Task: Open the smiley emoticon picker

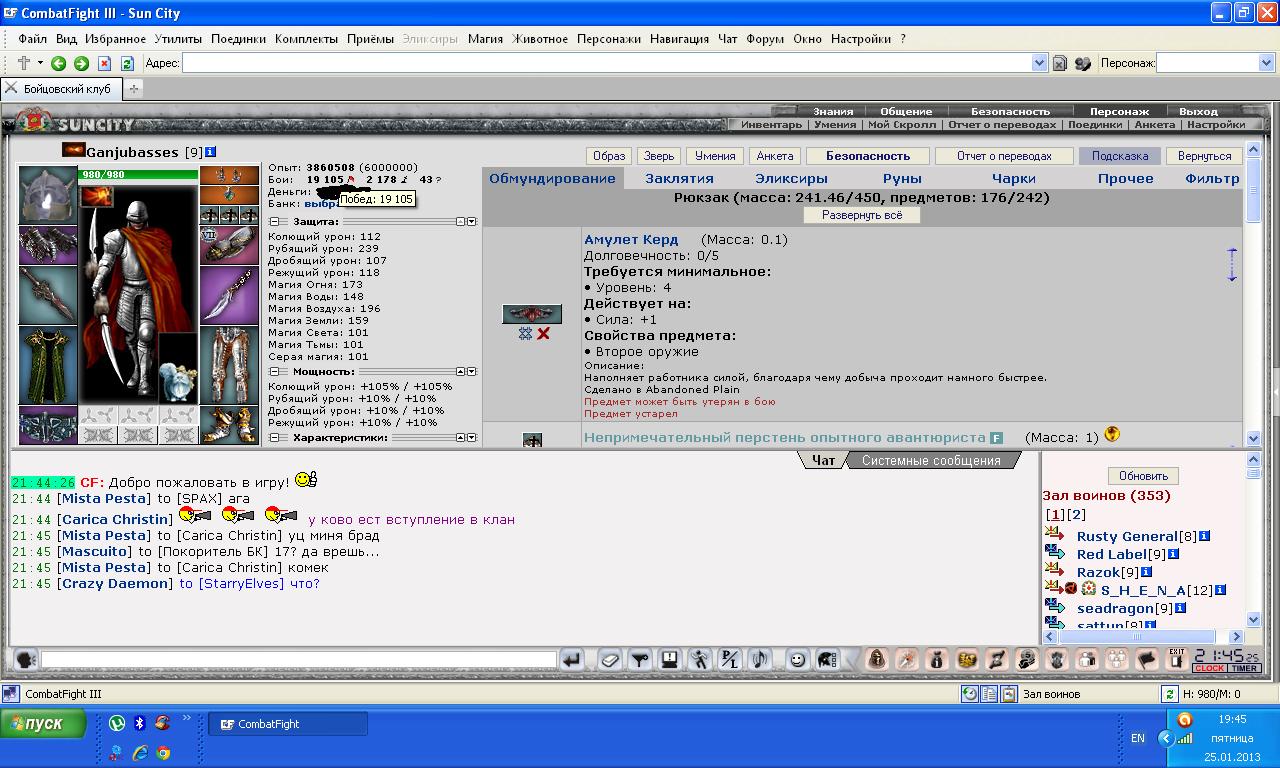Action: click(797, 659)
